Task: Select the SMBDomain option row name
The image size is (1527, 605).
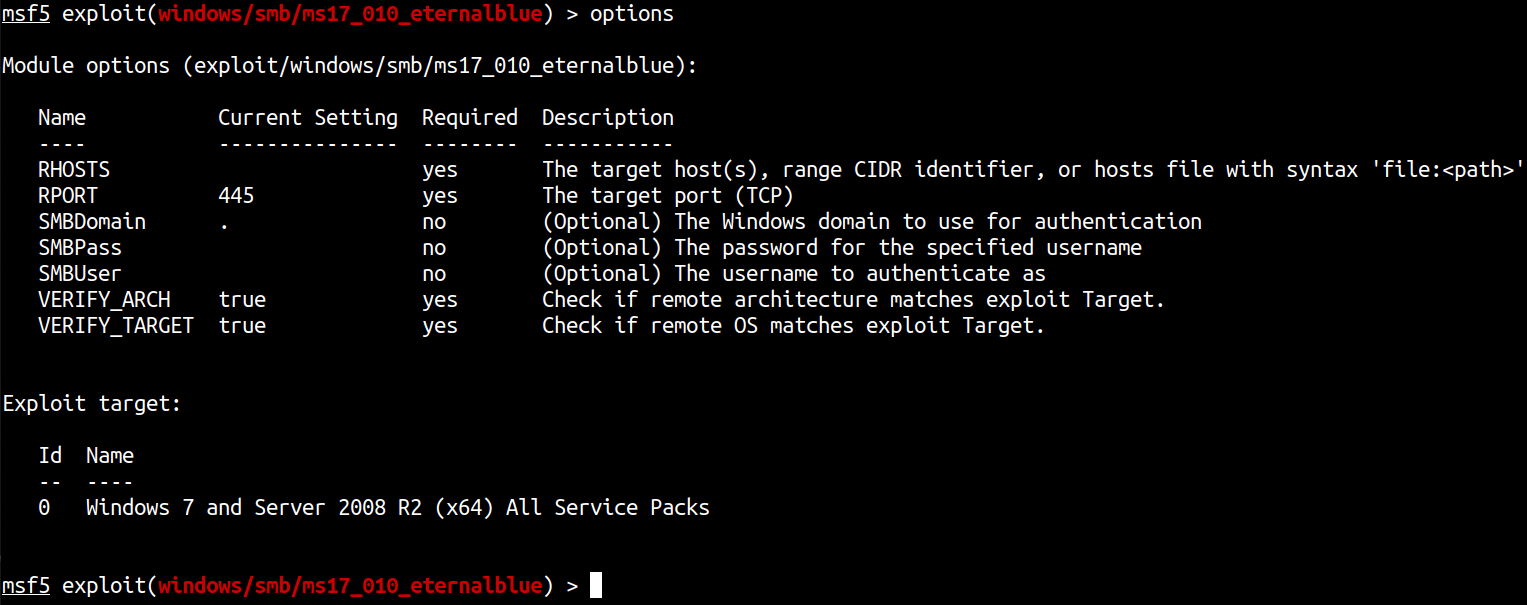Action: point(92,222)
